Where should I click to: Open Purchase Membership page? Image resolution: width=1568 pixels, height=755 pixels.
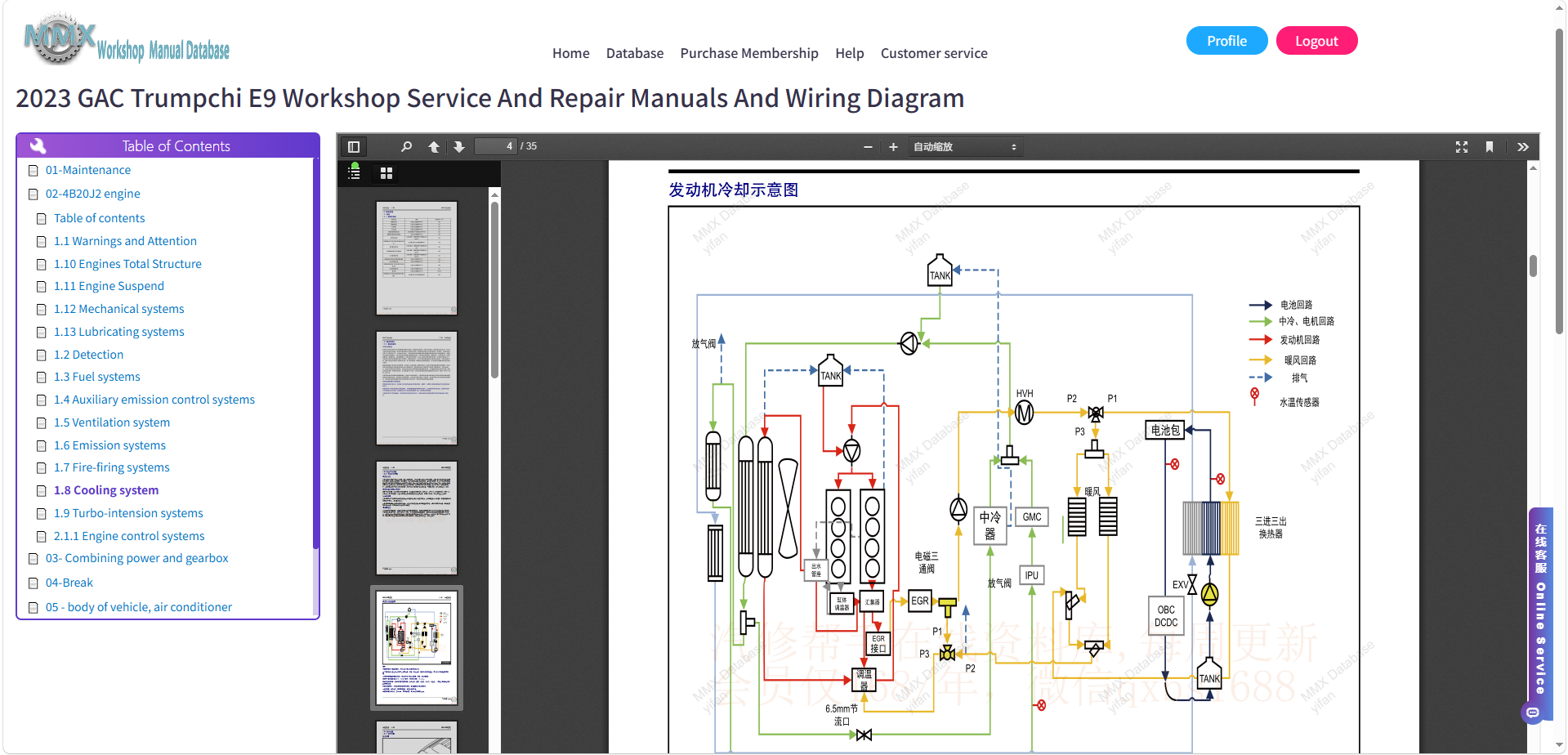tap(749, 53)
